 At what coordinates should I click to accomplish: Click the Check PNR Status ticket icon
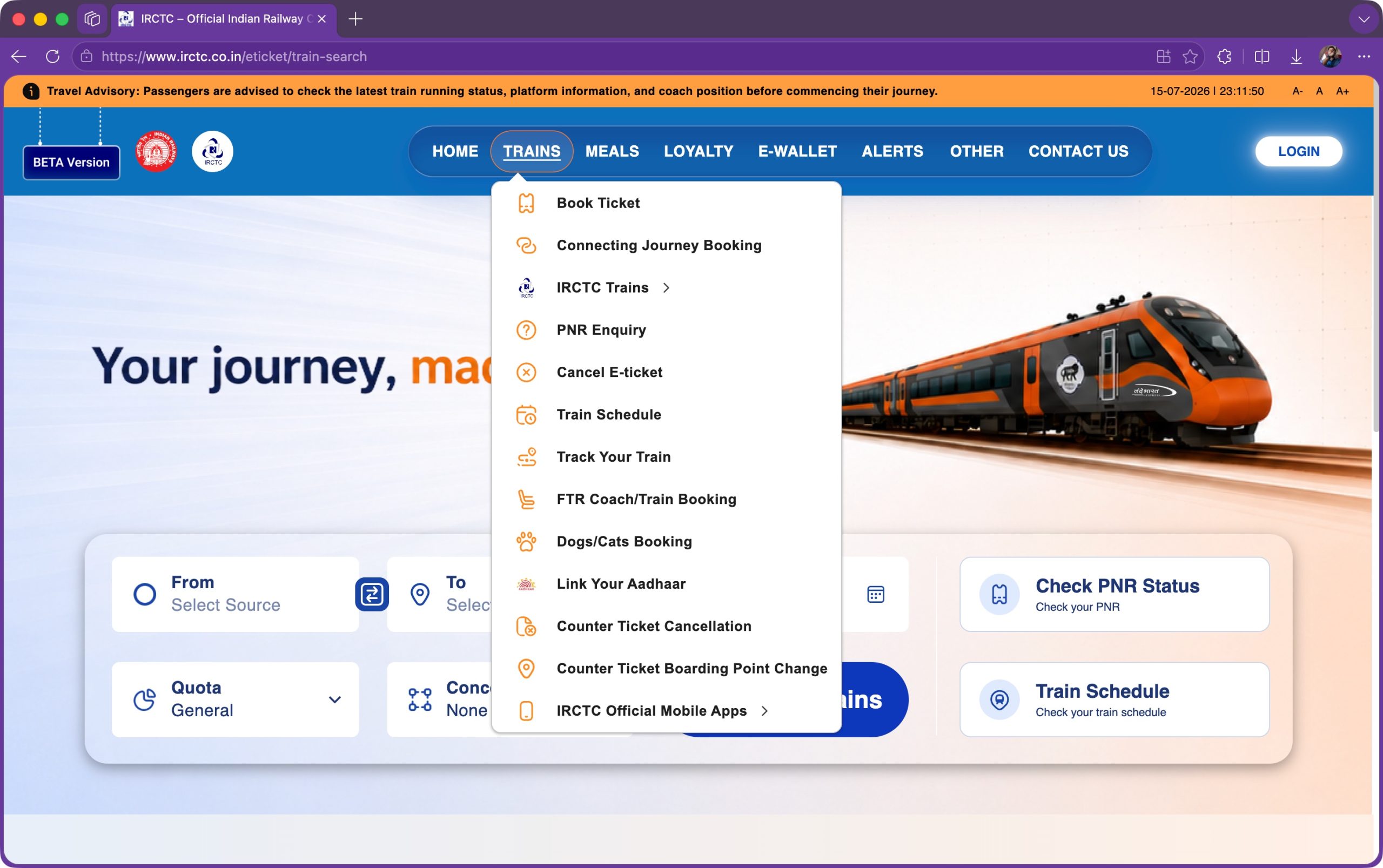pos(999,594)
